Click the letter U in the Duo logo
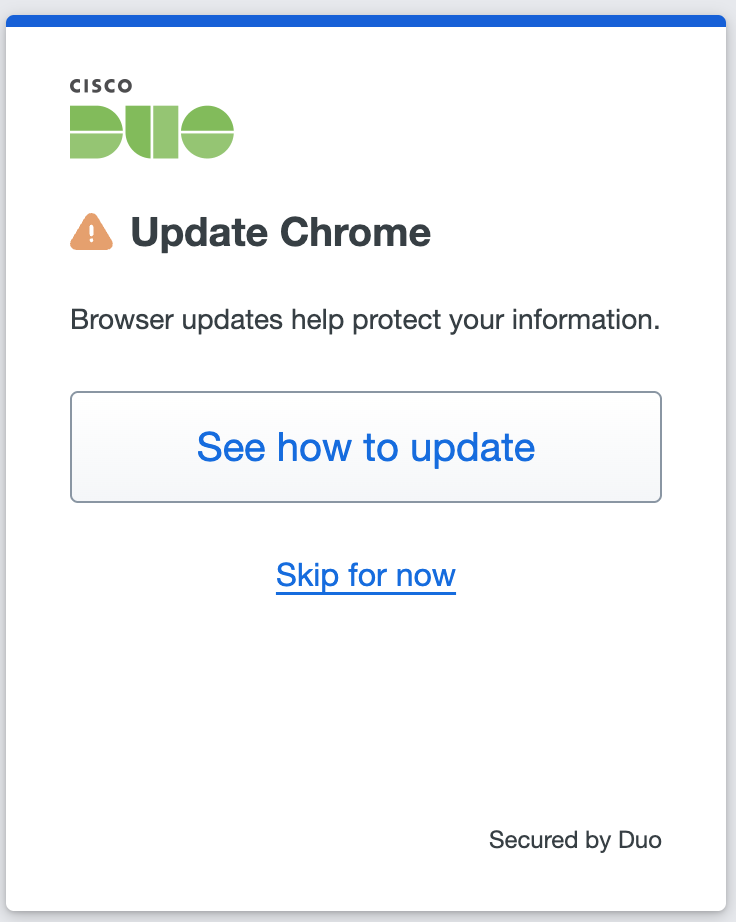 152,132
